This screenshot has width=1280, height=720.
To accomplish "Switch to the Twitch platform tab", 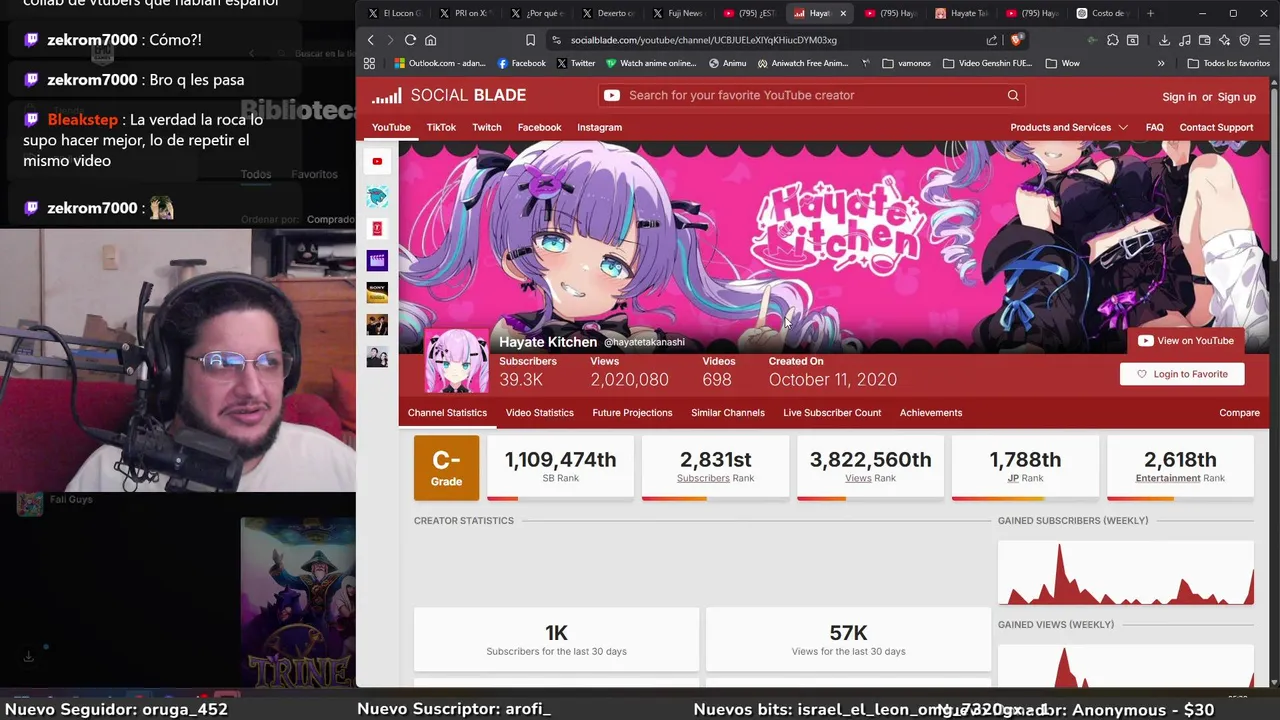I will [487, 127].
